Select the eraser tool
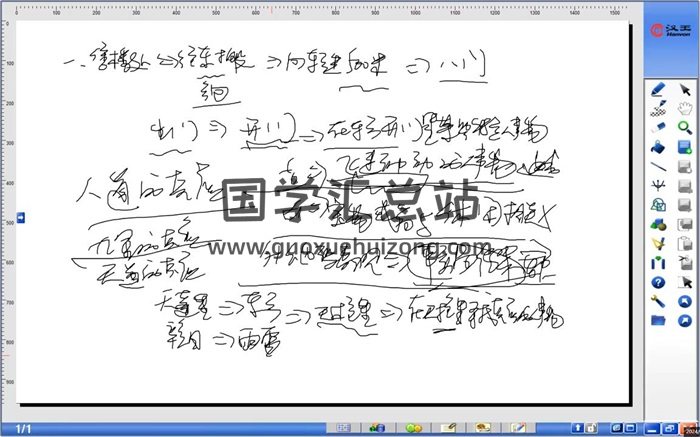700x437 pixels. click(x=658, y=128)
